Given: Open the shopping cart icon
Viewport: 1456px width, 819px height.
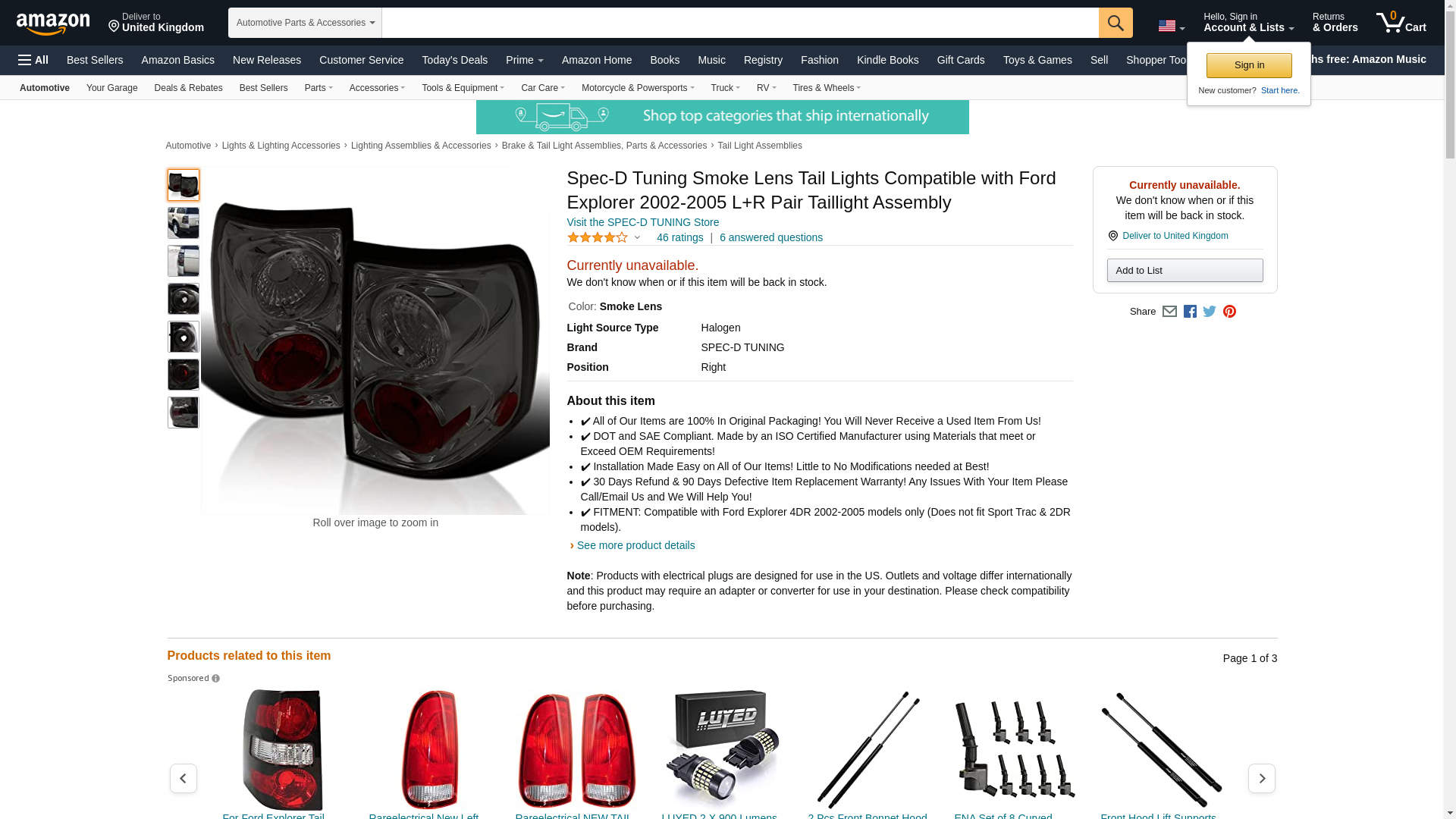Looking at the screenshot, I should click(x=1401, y=22).
